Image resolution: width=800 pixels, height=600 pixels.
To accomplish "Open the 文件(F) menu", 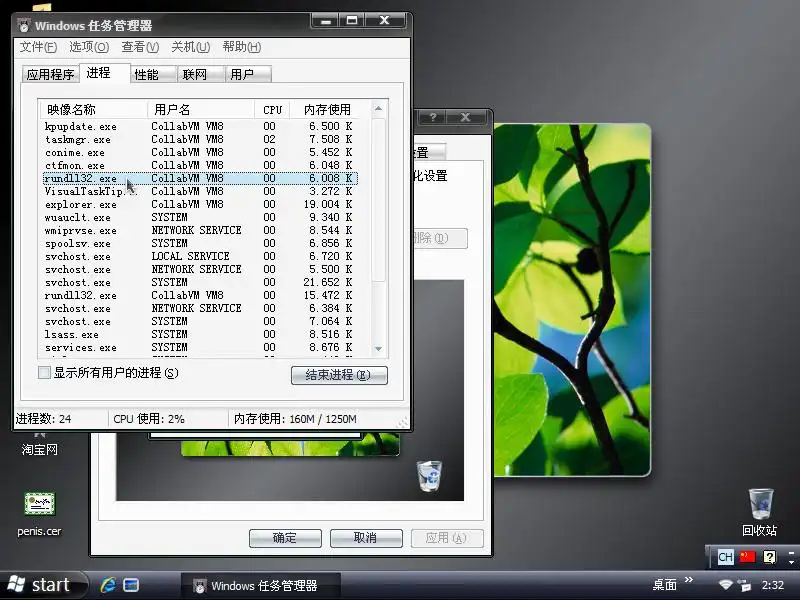I will click(x=38, y=47).
